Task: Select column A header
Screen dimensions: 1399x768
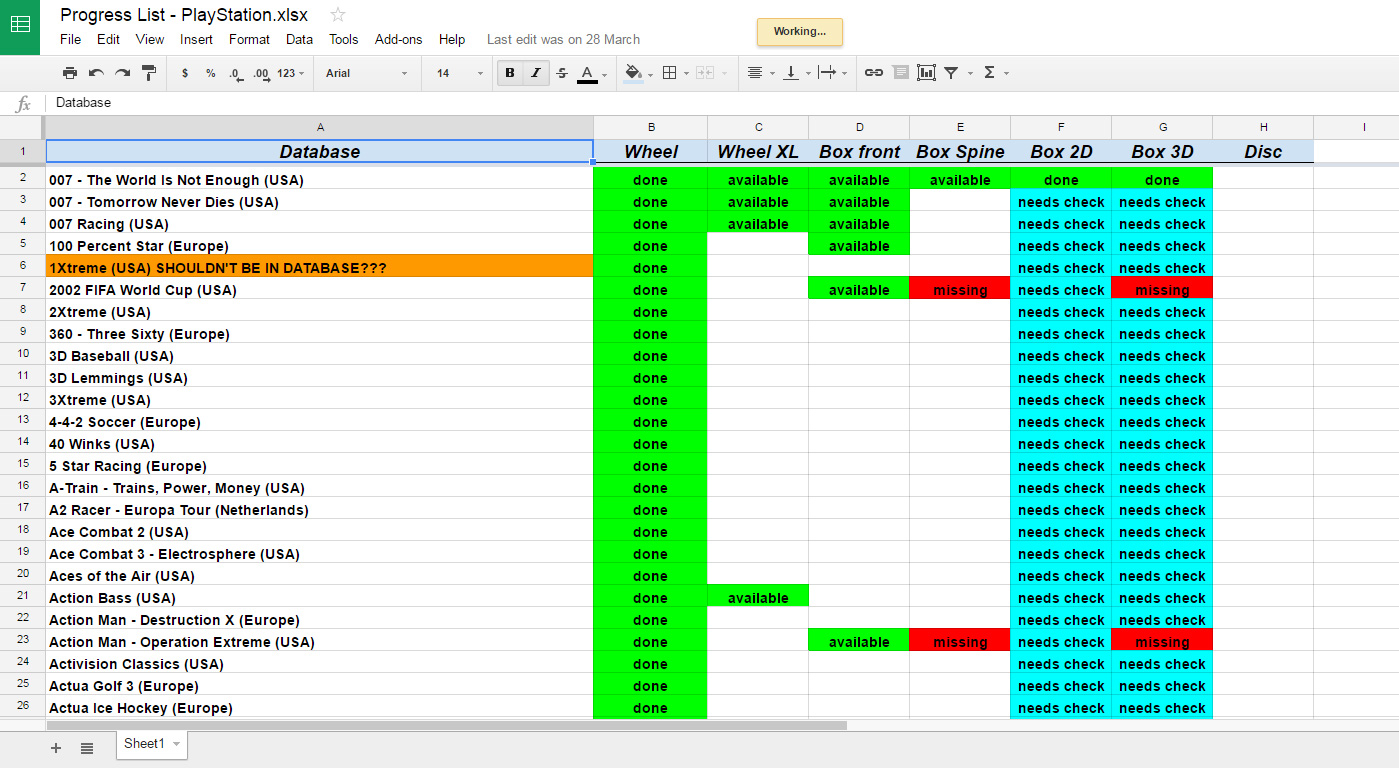Action: [320, 127]
